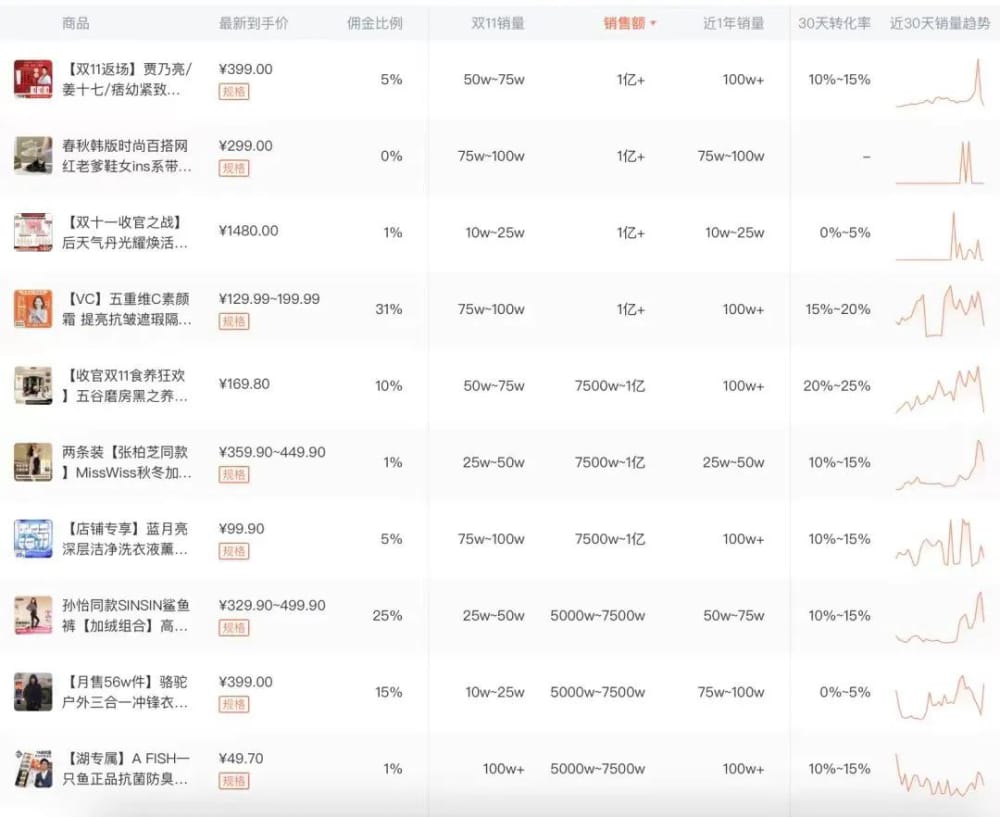Image resolution: width=1000 pixels, height=817 pixels.
Task: Open thumbnail of 骆驼冲锋衣 product
Action: 33,691
